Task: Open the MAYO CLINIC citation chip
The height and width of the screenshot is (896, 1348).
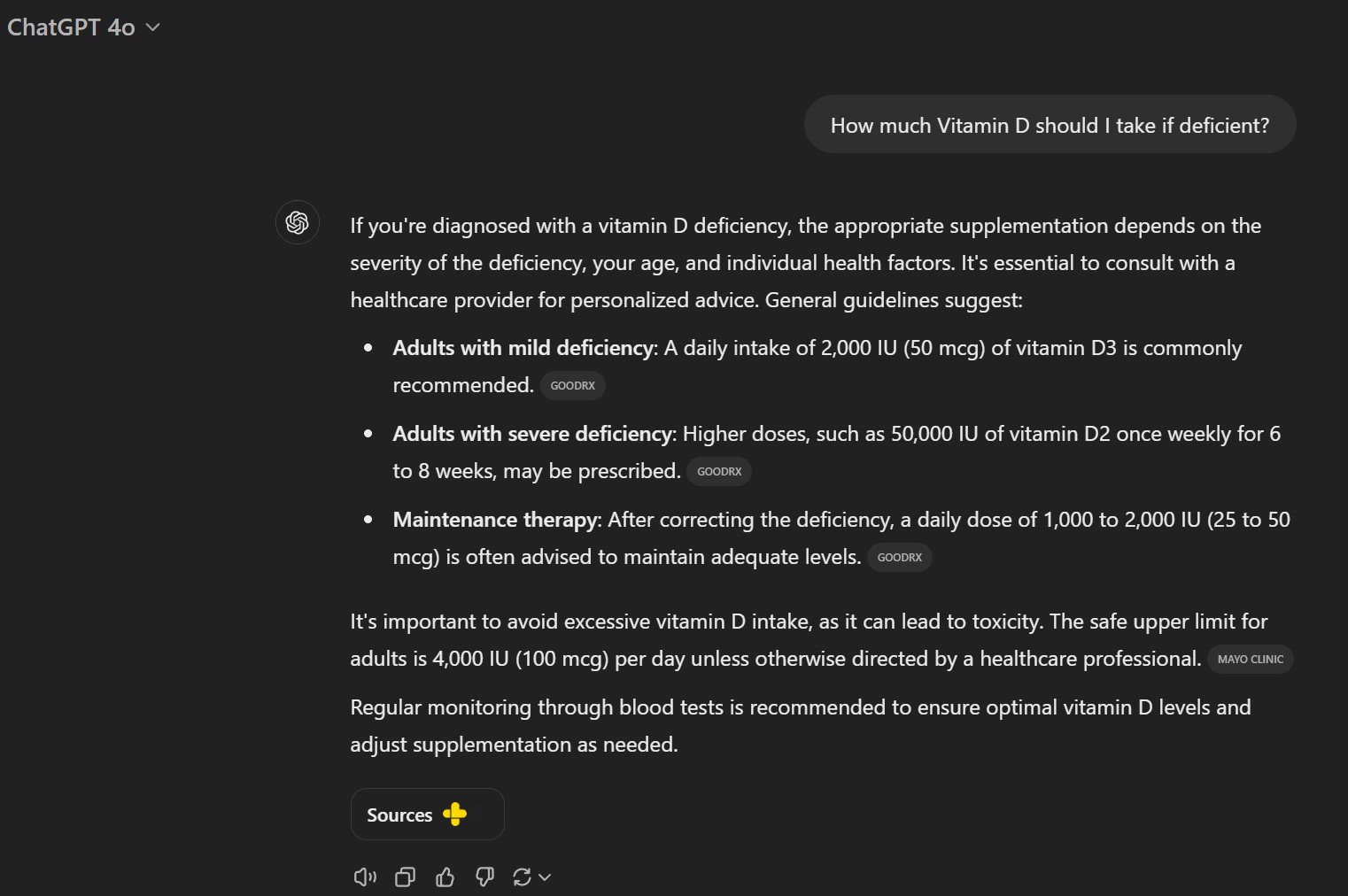Action: click(1250, 660)
